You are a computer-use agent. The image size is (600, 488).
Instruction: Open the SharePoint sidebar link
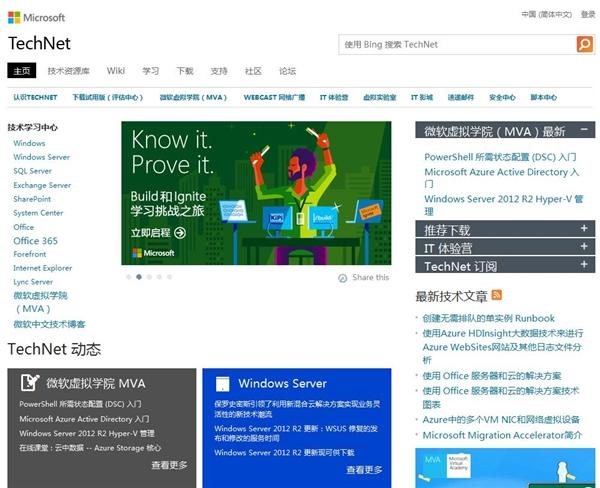(32, 199)
